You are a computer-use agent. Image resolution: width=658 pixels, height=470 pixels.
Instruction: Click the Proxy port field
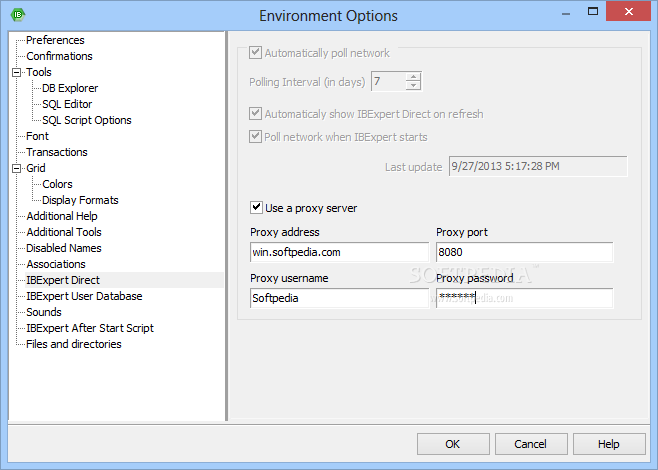coord(525,252)
